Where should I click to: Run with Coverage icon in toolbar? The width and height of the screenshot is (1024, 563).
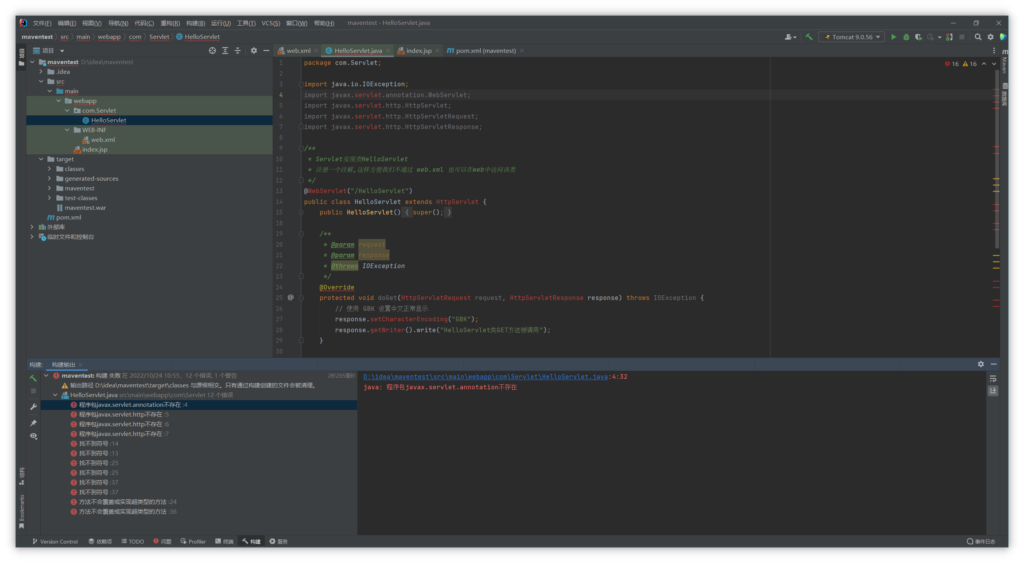point(918,37)
